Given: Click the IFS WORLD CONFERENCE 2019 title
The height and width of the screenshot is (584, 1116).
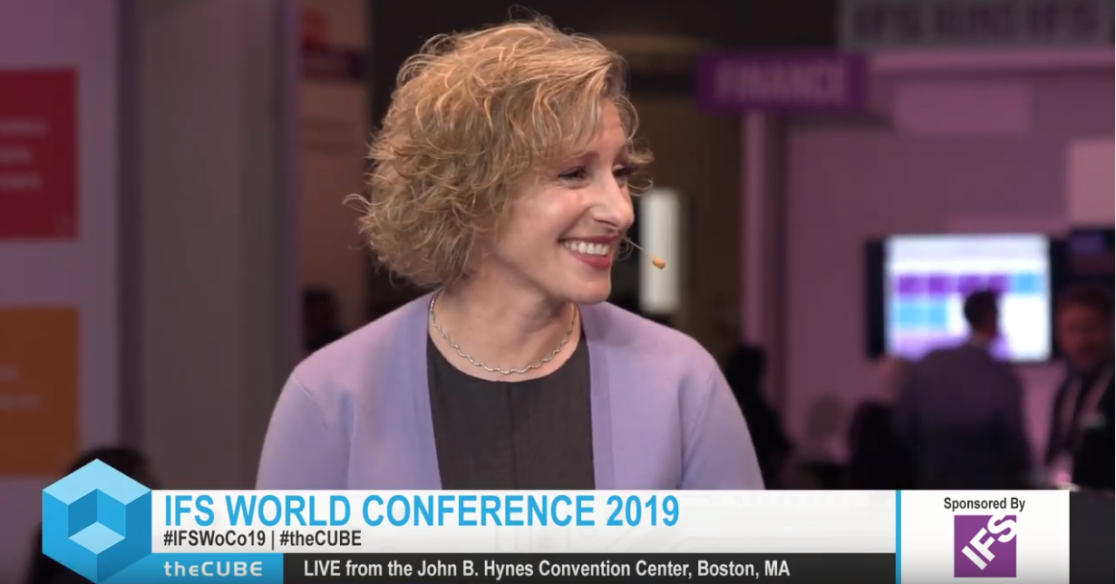Looking at the screenshot, I should click(420, 511).
